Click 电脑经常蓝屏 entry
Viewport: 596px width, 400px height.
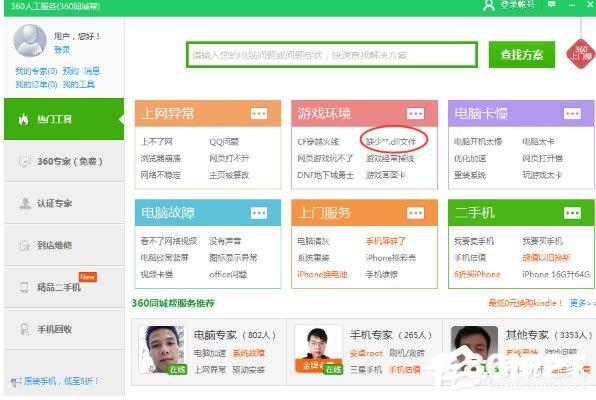click(x=165, y=258)
